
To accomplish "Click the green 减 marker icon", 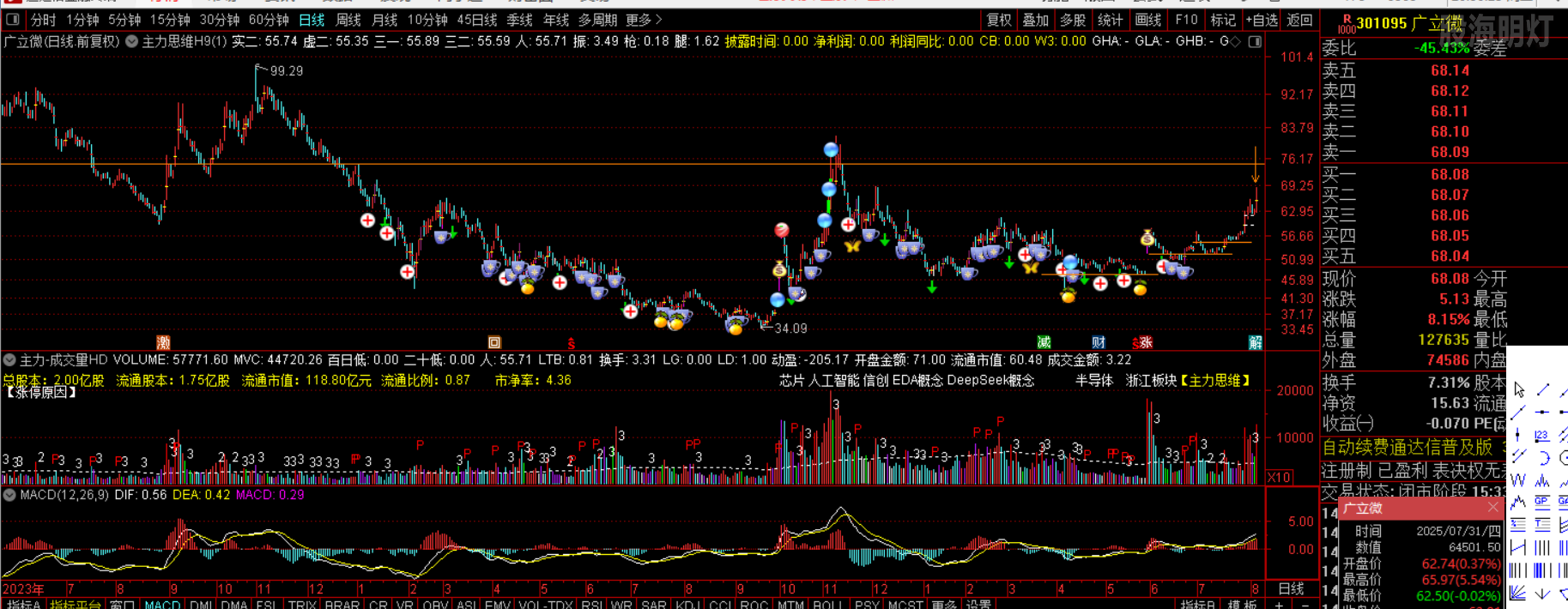I will click(1044, 342).
